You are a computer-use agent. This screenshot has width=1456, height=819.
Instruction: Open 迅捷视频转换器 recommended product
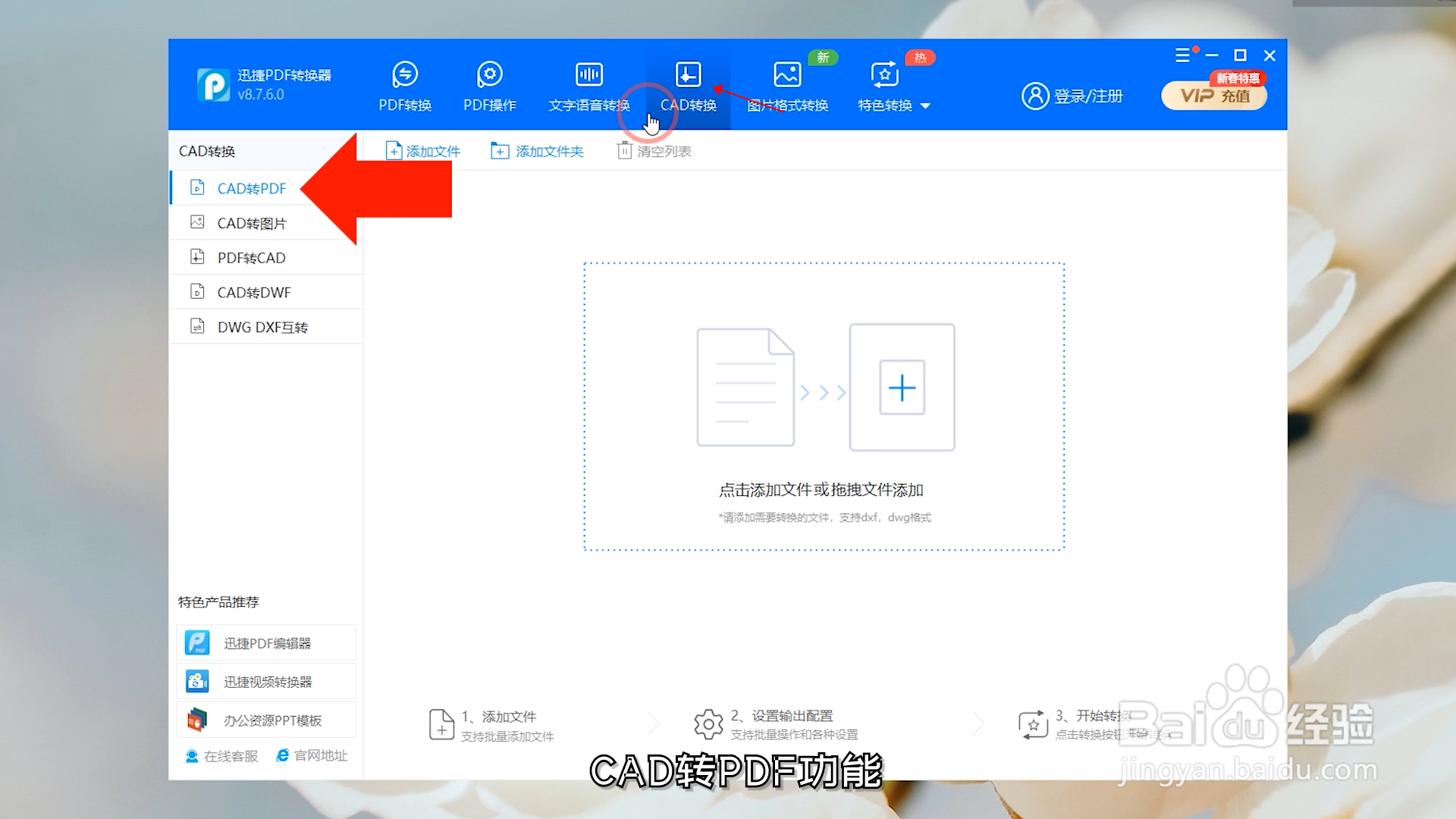(x=266, y=682)
